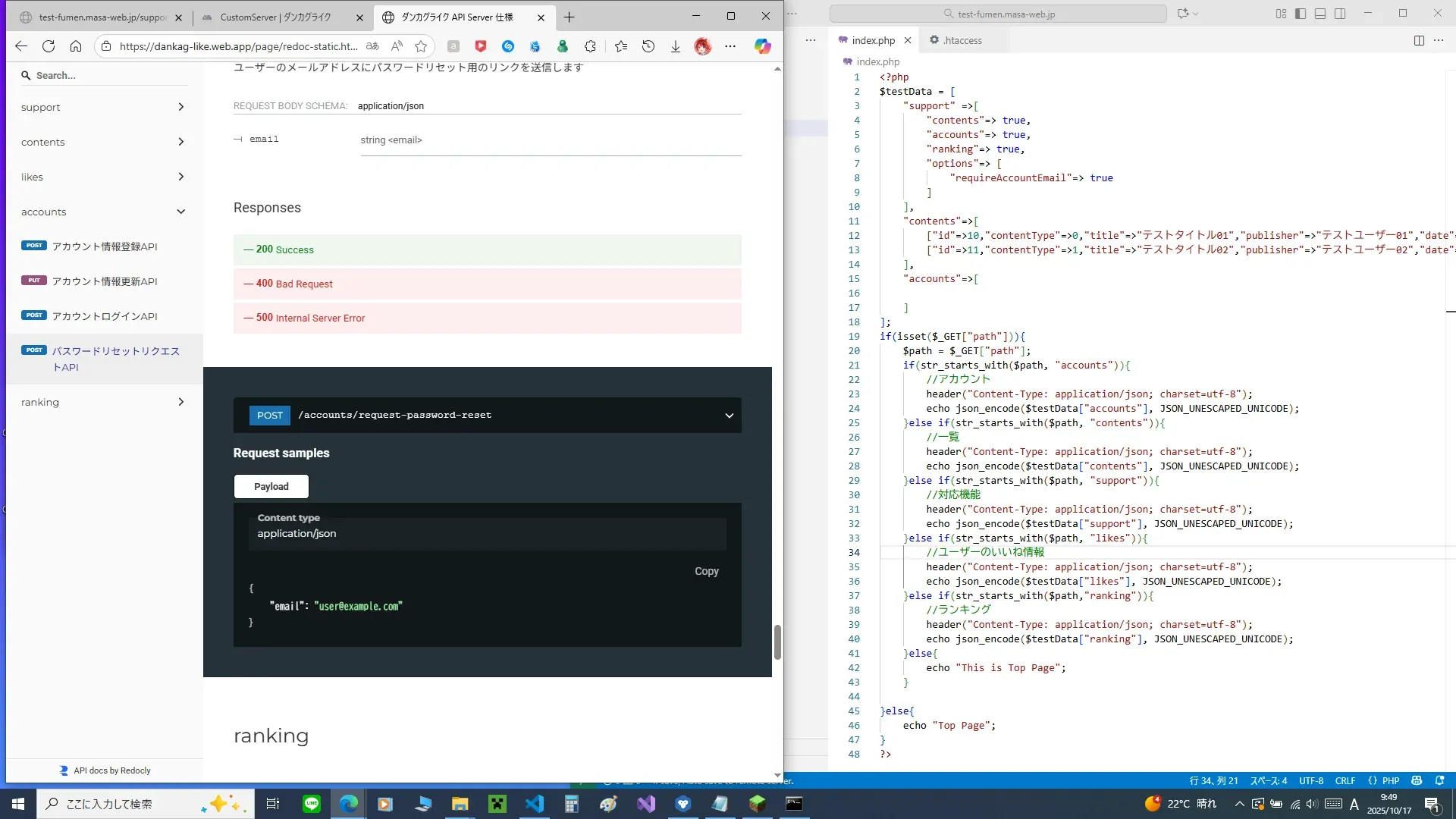Screen dimensions: 1456x819
Task: Click the browser page vertical scrollbar thumb
Action: tap(777, 642)
